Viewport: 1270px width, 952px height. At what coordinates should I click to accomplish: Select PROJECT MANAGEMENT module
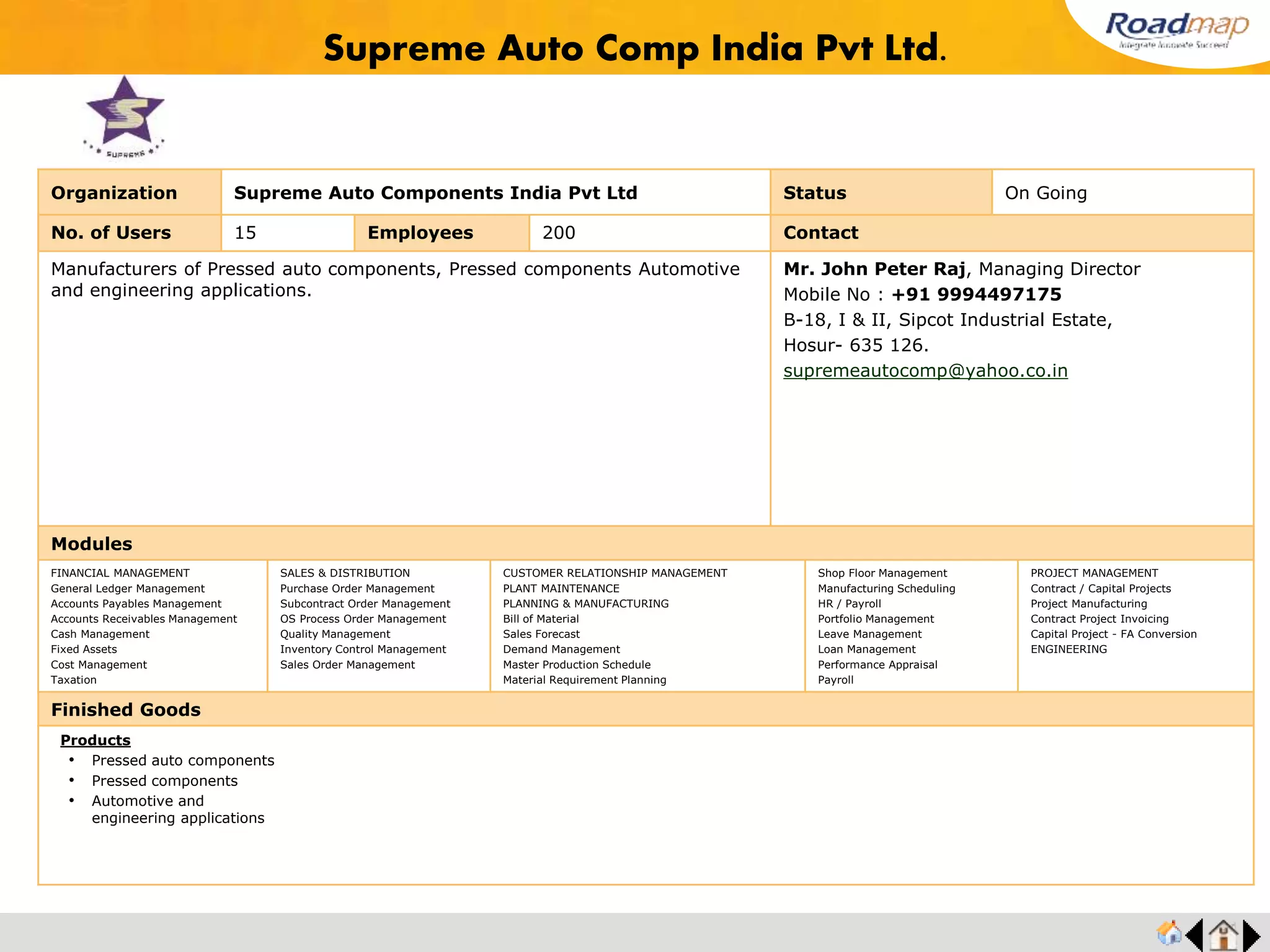coord(1094,573)
